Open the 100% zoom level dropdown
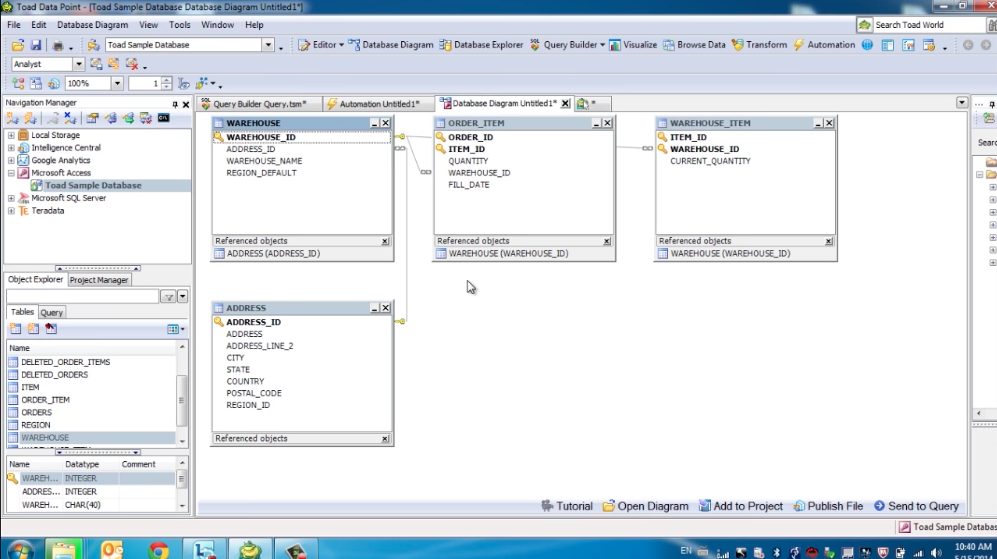 (117, 84)
